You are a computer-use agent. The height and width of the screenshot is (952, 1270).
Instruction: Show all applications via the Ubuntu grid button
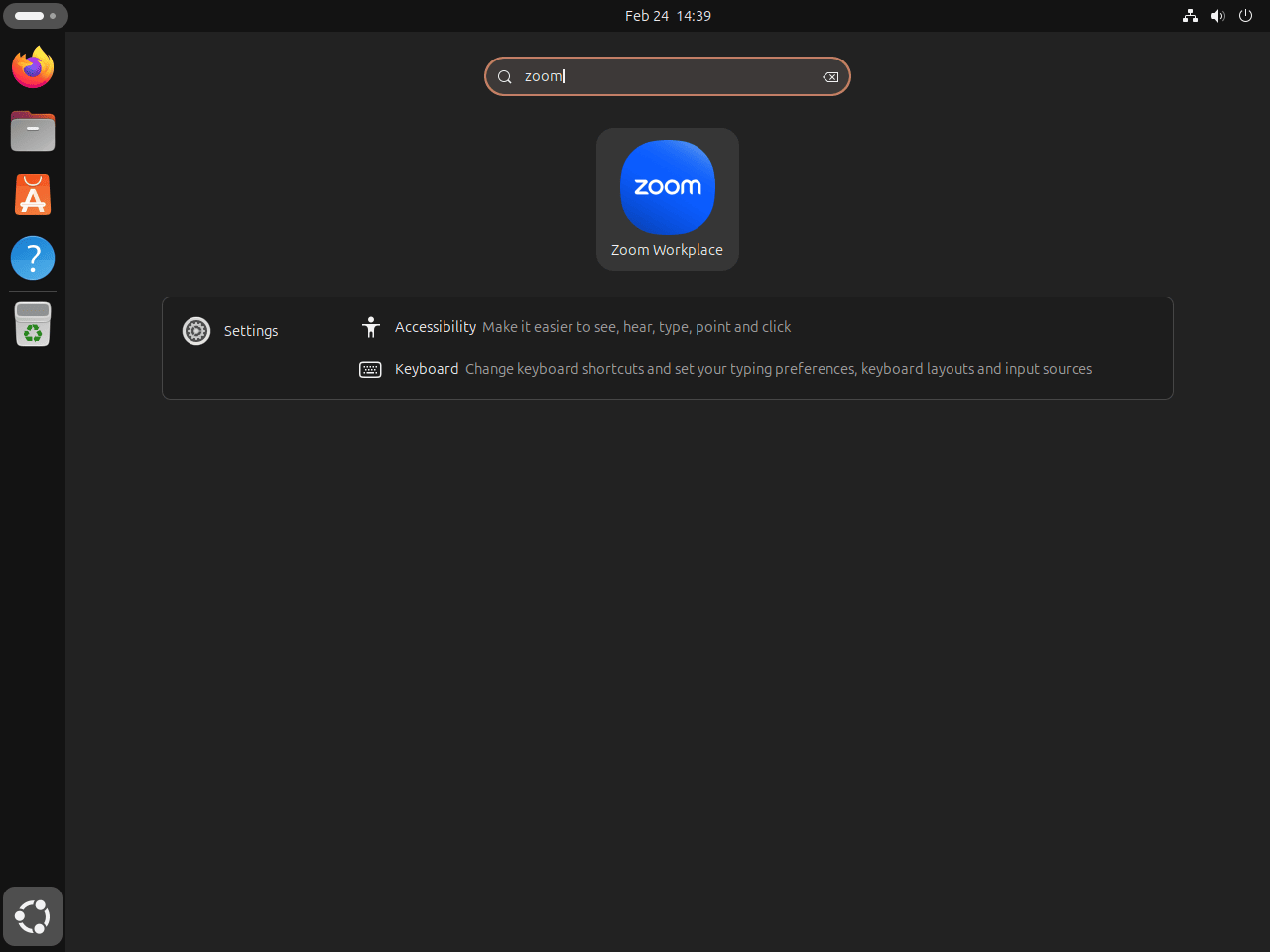pyautogui.click(x=32, y=916)
